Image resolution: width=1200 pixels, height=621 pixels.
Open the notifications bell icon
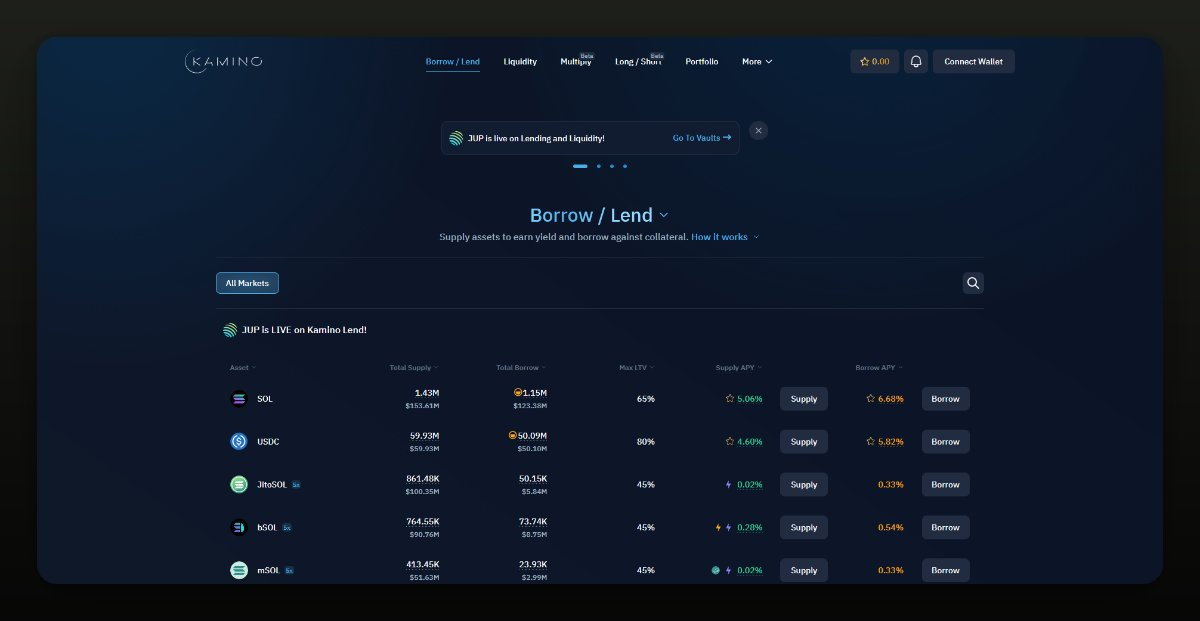pos(916,62)
